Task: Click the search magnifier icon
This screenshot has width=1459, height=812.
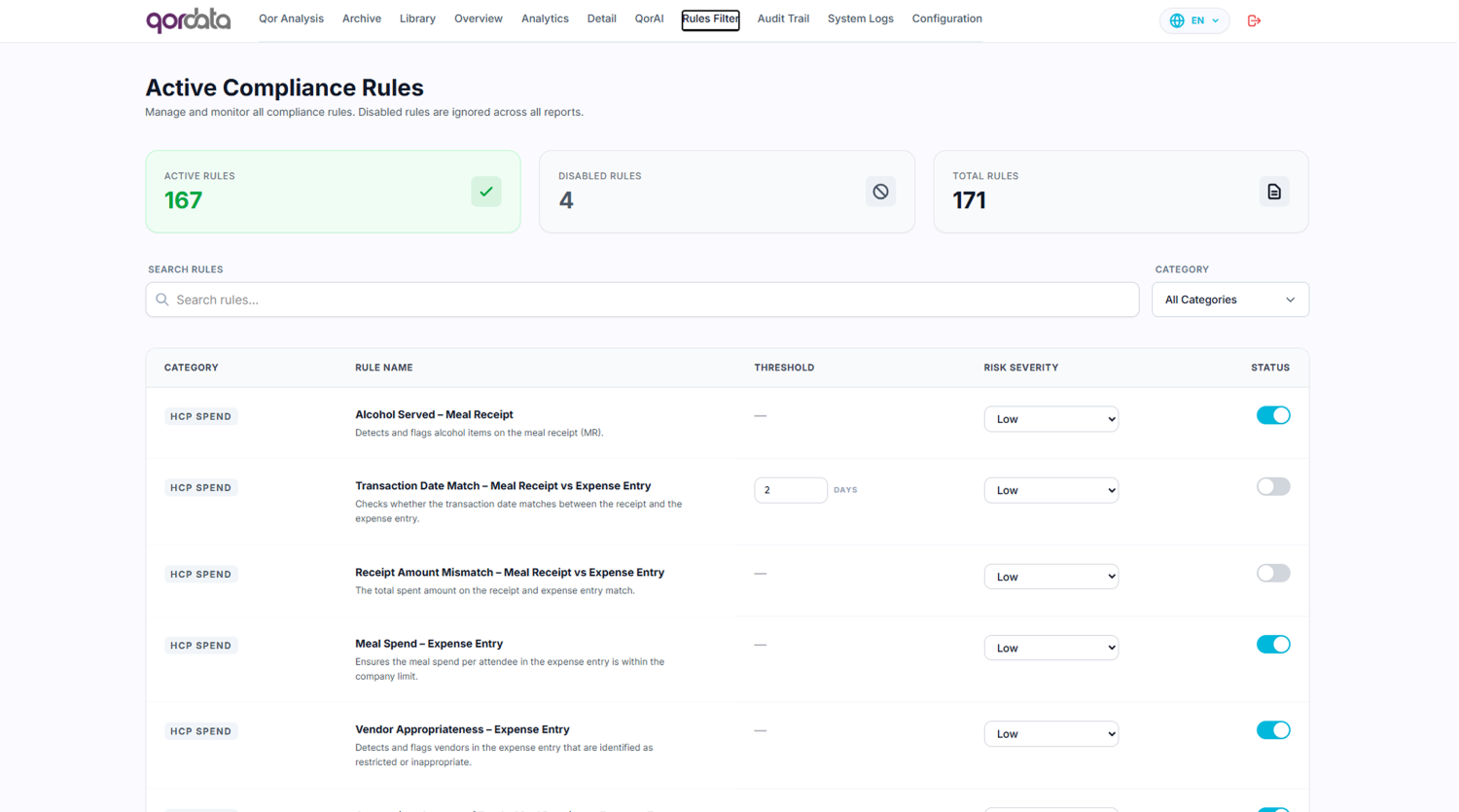Action: tap(162, 300)
